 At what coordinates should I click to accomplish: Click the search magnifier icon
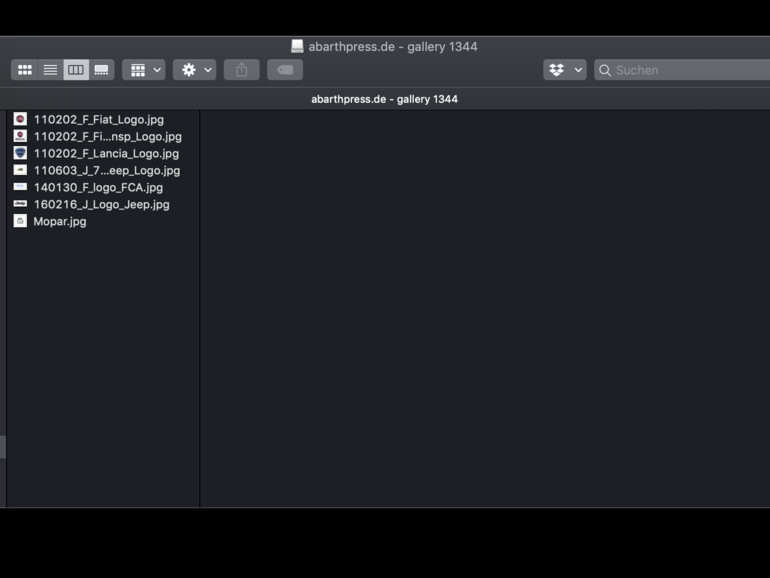[605, 70]
